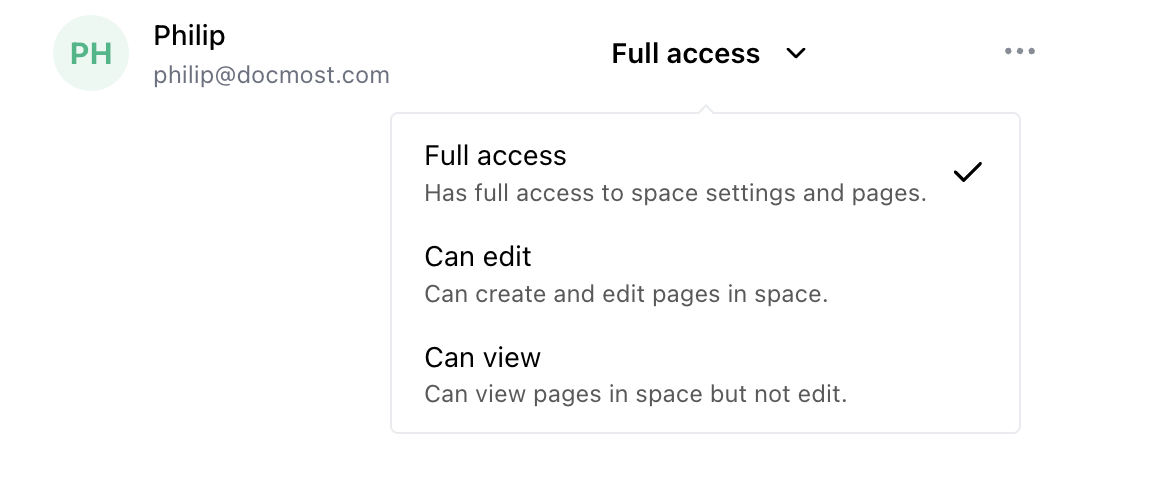The width and height of the screenshot is (1158, 504).
Task: Click Philip's green PH avatar
Action: [x=91, y=53]
